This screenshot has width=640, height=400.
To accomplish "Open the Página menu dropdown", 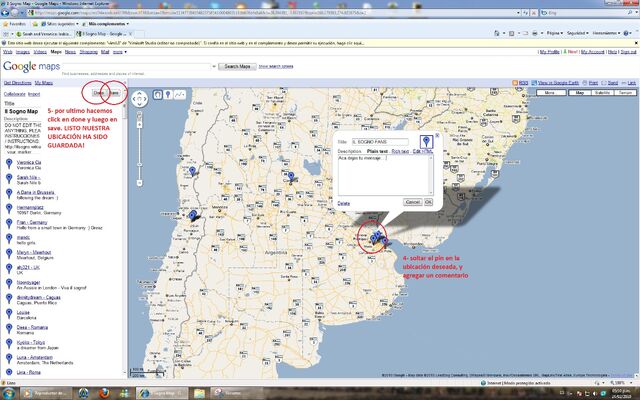I will tap(555, 33).
